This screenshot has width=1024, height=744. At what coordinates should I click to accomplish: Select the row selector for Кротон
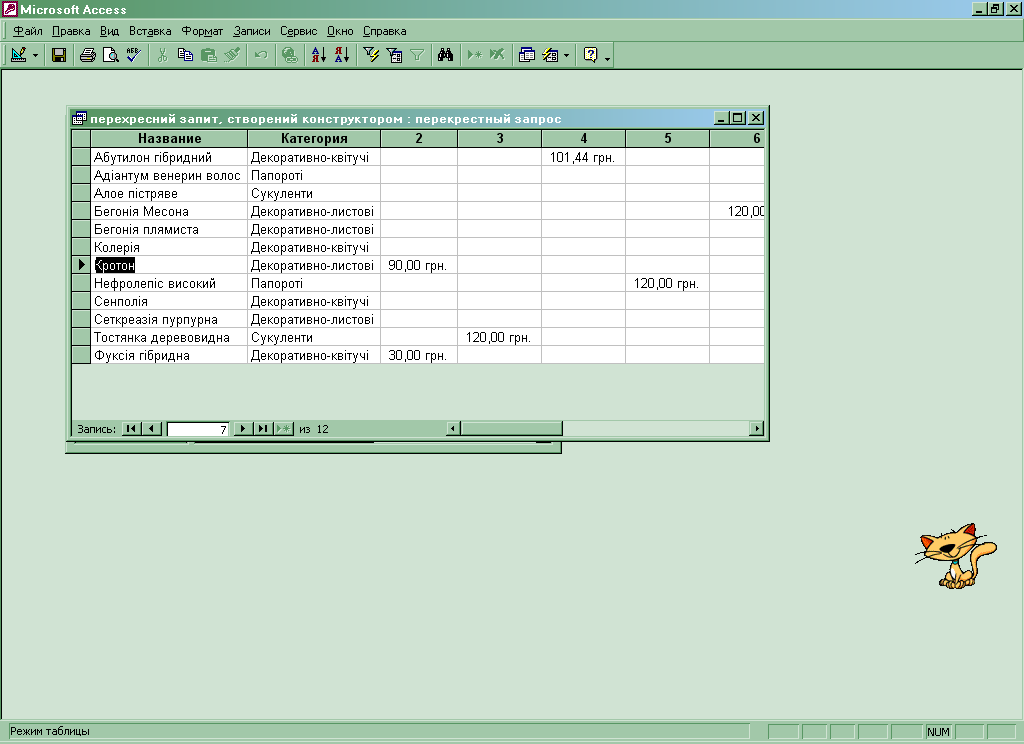81,265
